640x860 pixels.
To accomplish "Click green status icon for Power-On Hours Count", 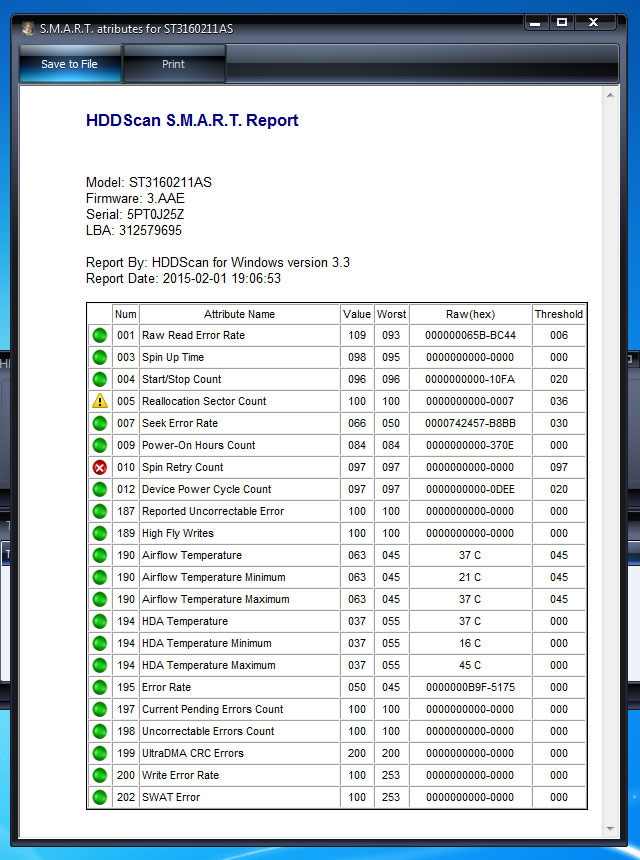I will coord(100,445).
